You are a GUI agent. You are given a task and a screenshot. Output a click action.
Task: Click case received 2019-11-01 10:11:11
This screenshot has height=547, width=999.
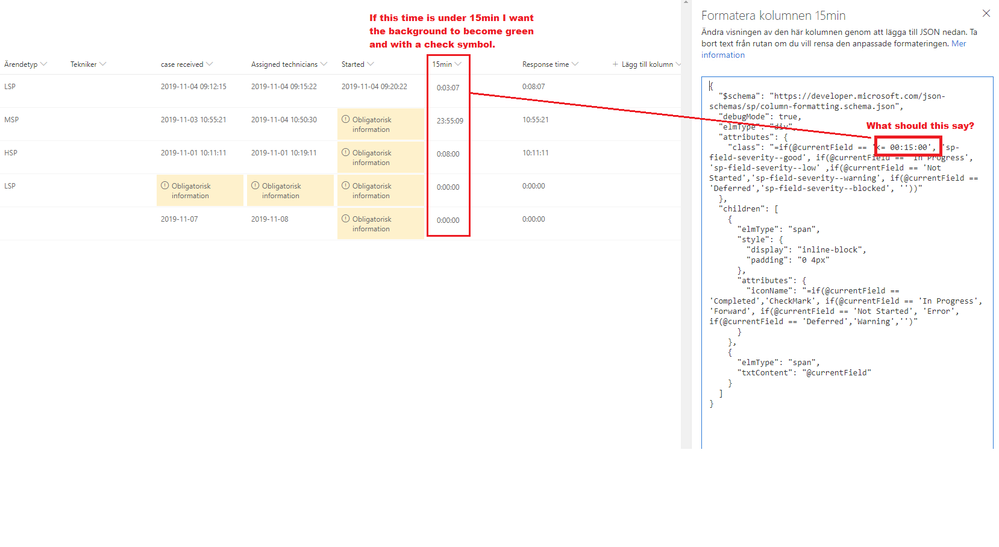tap(193, 153)
